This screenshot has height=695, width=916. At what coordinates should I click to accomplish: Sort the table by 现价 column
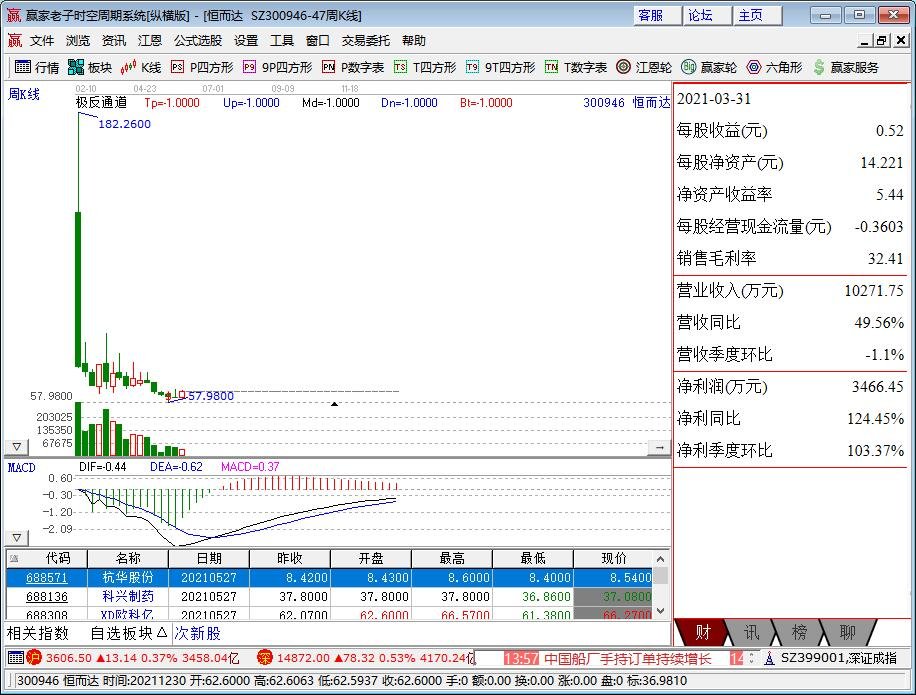tap(613, 558)
